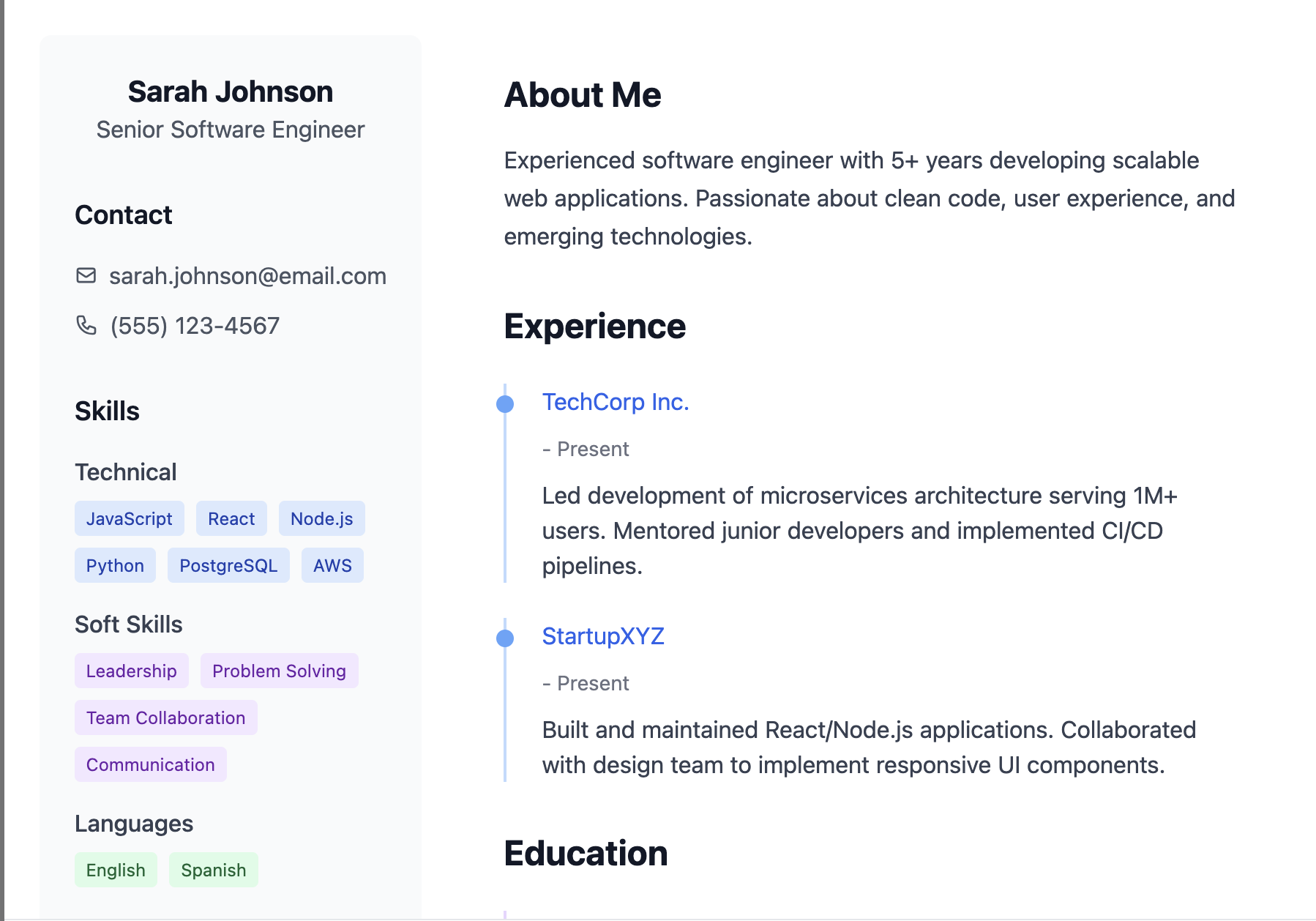
Task: Select the Team Collaboration tag
Action: click(x=166, y=717)
